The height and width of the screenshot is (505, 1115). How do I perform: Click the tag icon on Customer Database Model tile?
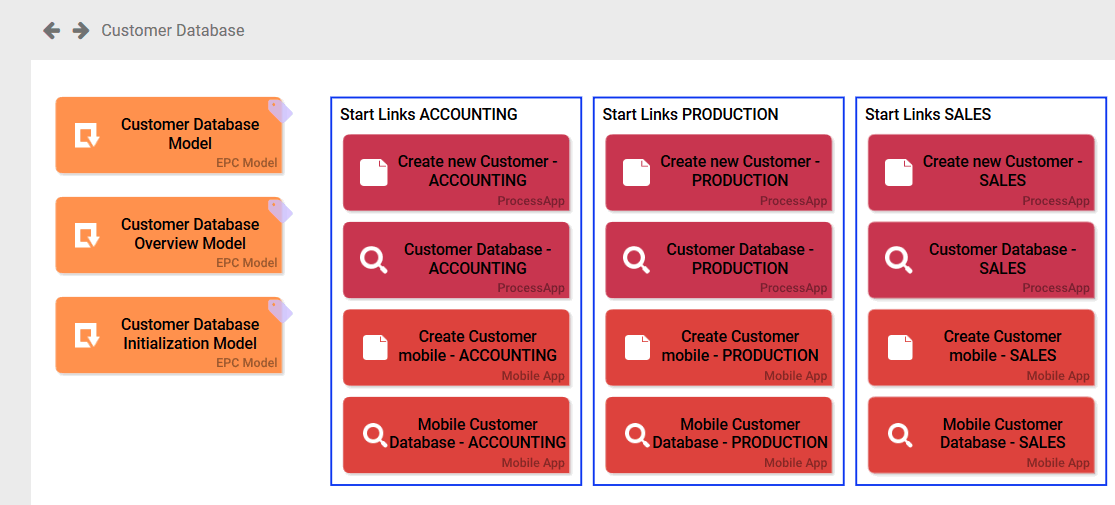pos(280,111)
